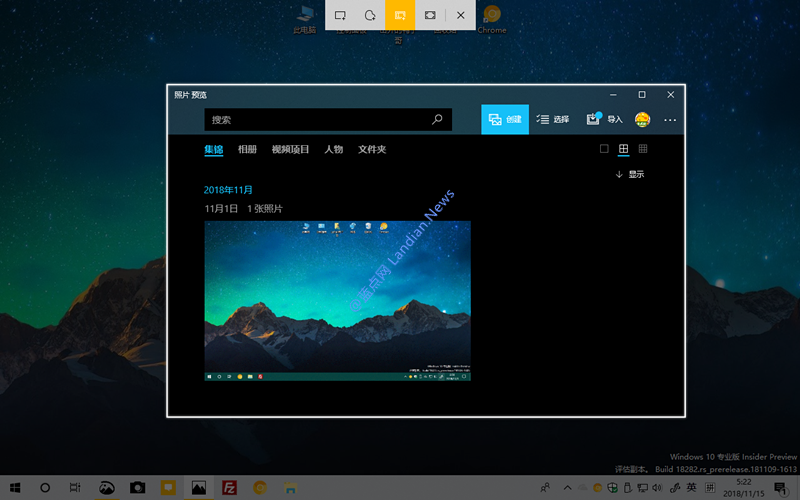
Task: Open the taskbar clock and date
Action: pos(743,488)
